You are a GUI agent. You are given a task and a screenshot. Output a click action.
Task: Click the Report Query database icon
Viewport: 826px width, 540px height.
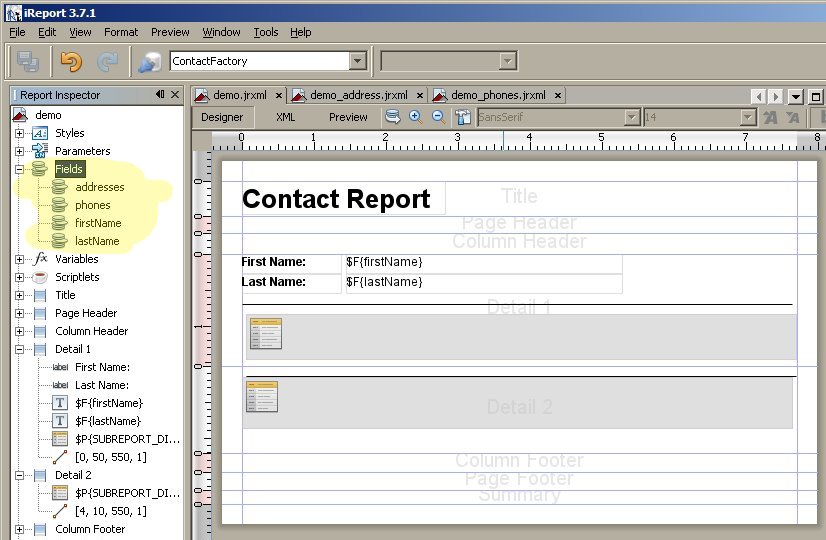point(392,116)
